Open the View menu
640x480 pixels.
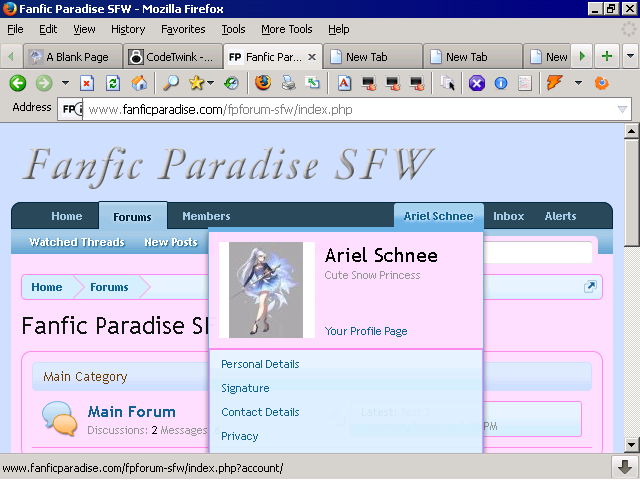pos(84,29)
